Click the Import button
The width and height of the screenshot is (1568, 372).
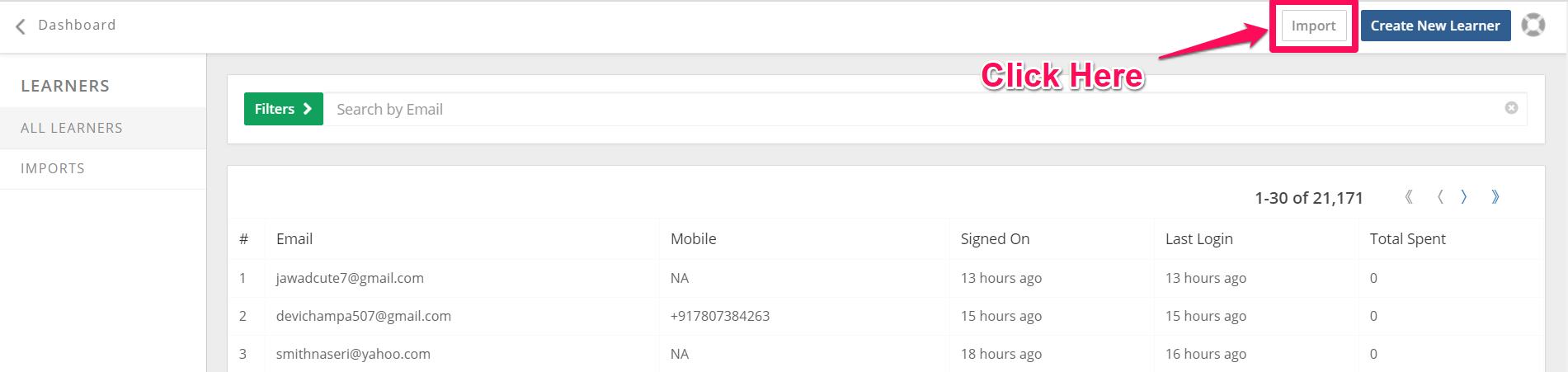point(1313,26)
